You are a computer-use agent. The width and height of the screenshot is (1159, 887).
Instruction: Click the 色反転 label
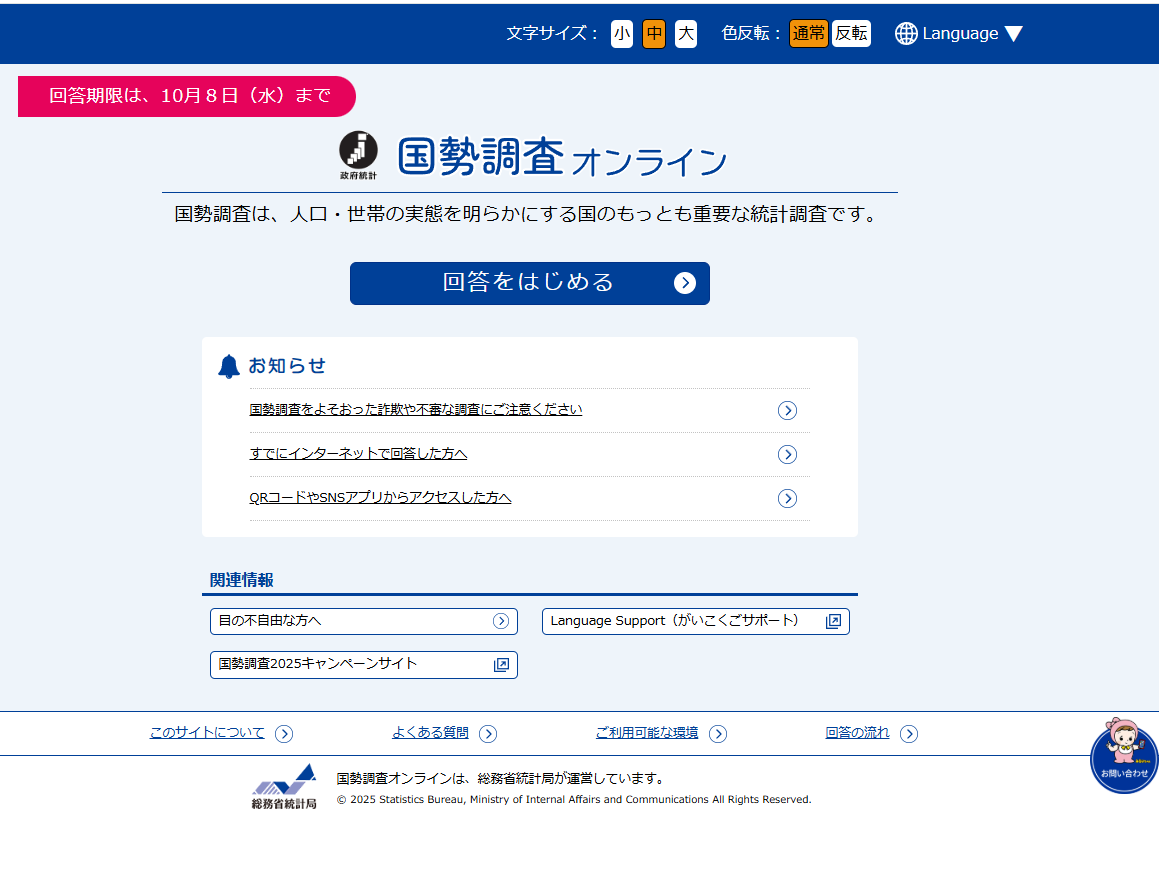[751, 34]
